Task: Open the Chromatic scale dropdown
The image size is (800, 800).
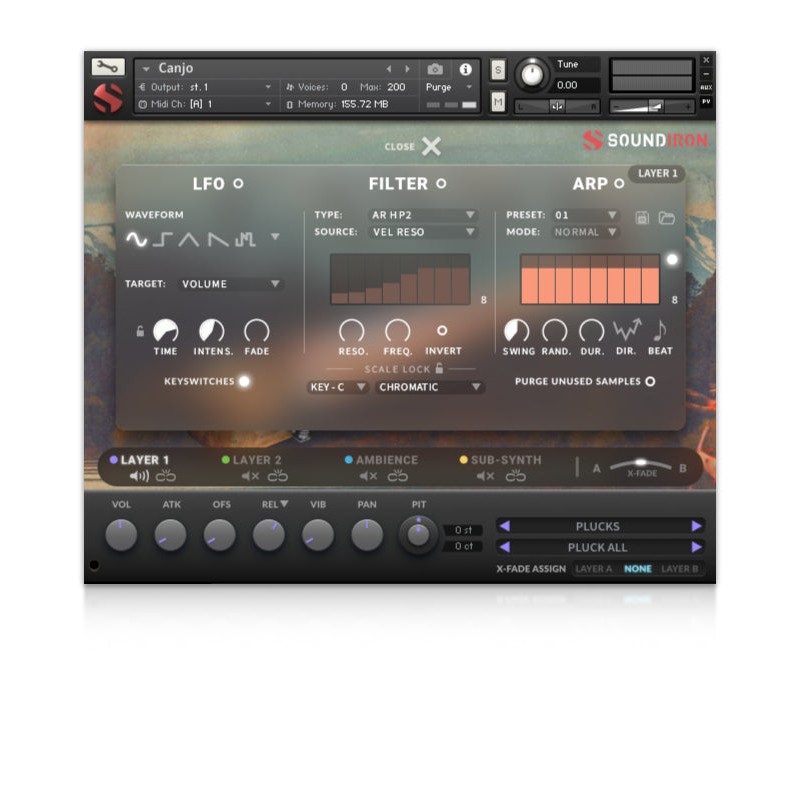Action: (x=430, y=387)
